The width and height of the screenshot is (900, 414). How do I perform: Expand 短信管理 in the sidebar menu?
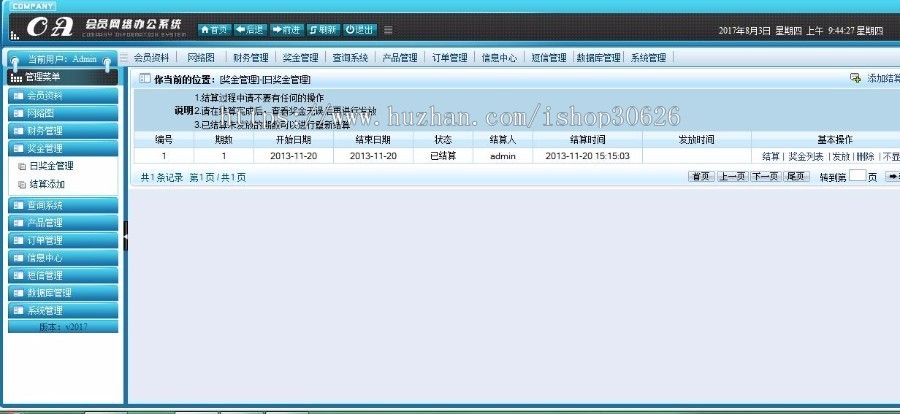[63, 275]
